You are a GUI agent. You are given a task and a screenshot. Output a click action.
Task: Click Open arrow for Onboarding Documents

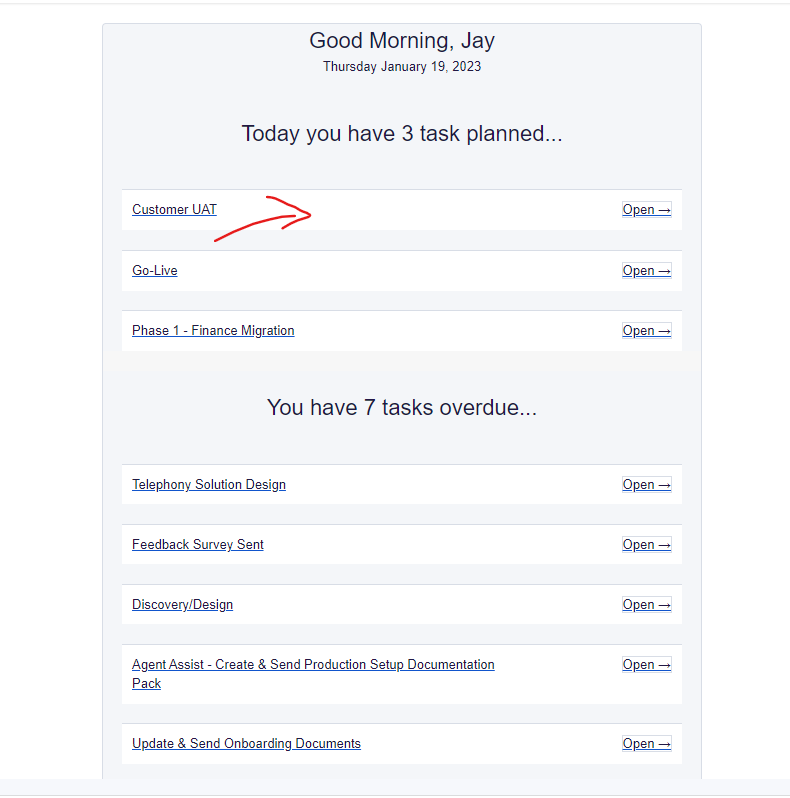coord(646,744)
